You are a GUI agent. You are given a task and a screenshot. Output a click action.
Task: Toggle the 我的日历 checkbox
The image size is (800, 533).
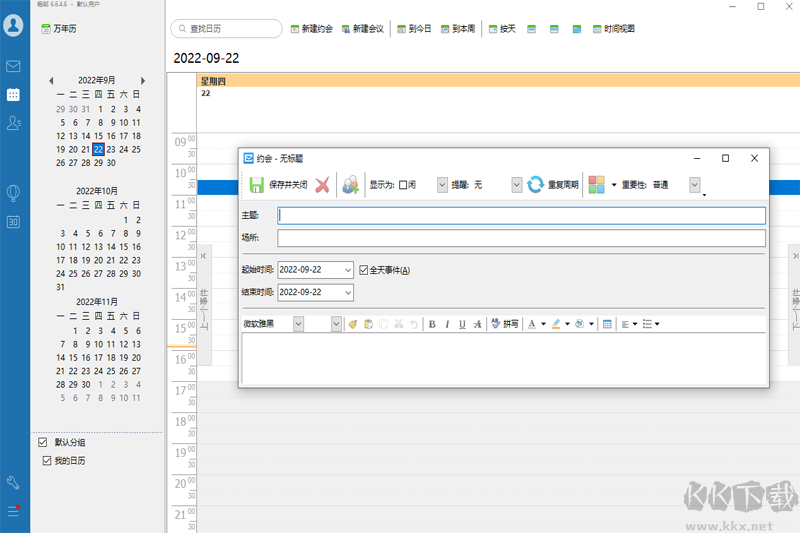(x=47, y=461)
